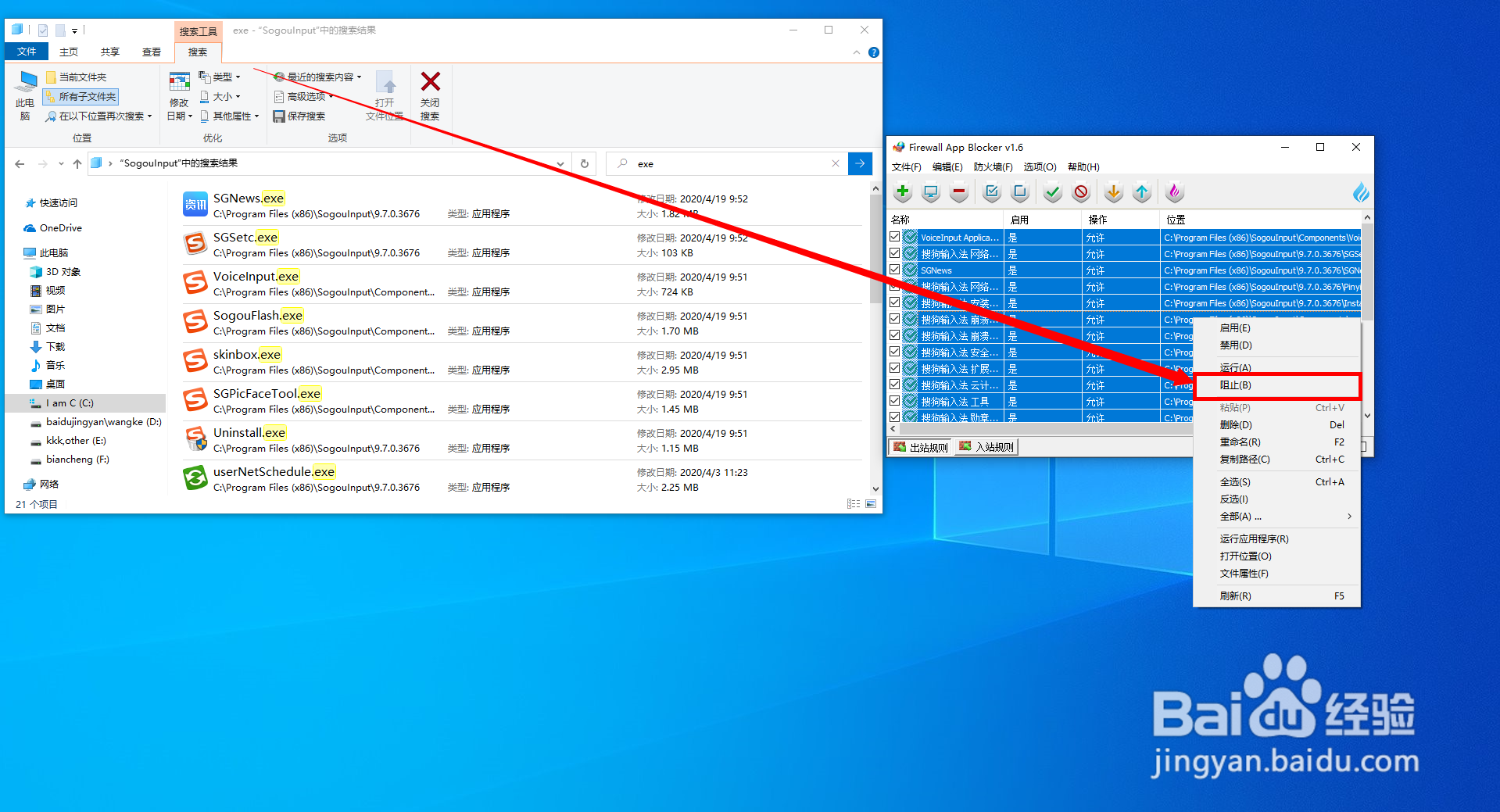Click the 此电脑 ribbon search location icon
This screenshot has height=812, width=1500.
coord(27,81)
